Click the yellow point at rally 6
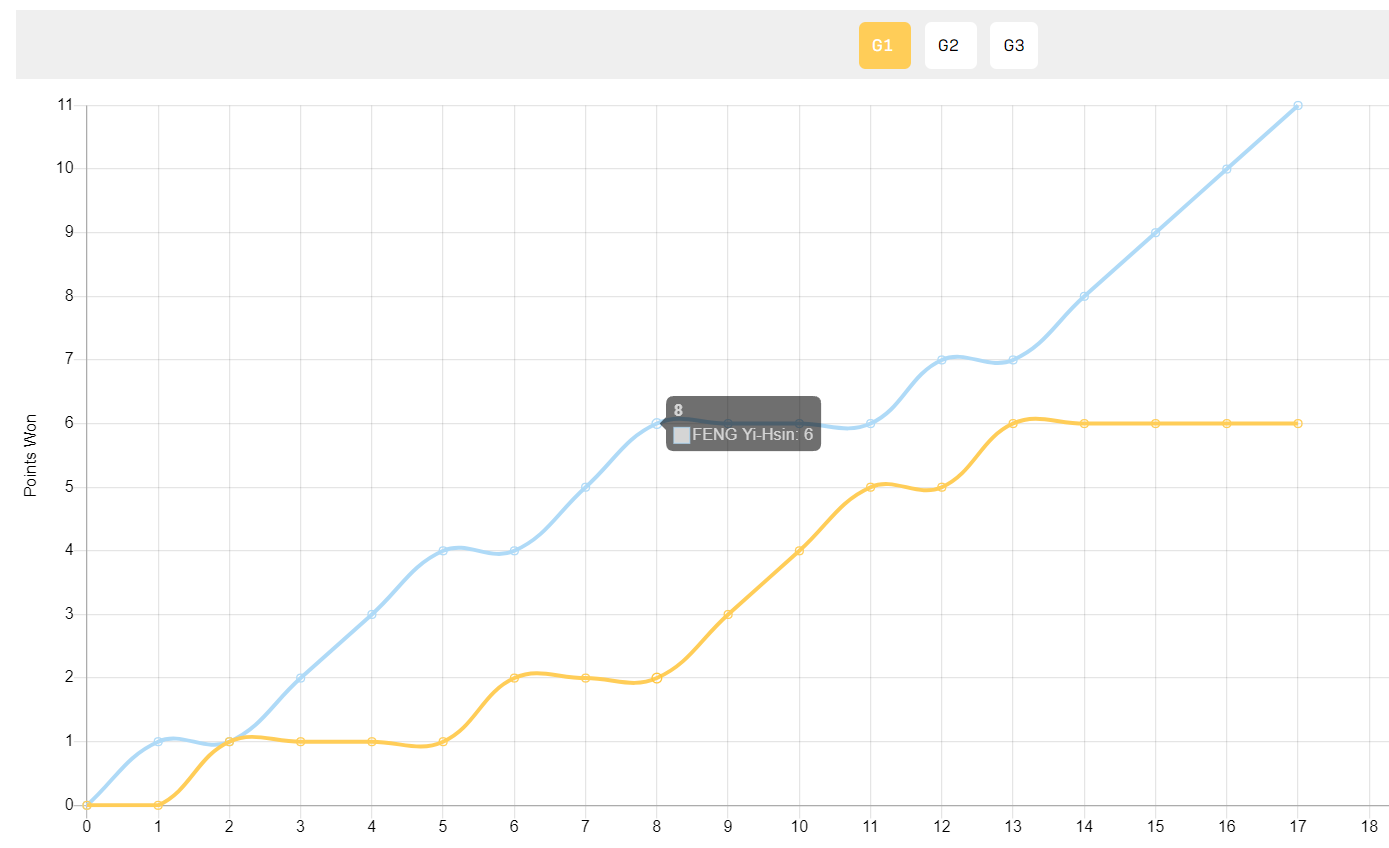Image resolution: width=1389 pixels, height=848 pixels. [x=514, y=678]
